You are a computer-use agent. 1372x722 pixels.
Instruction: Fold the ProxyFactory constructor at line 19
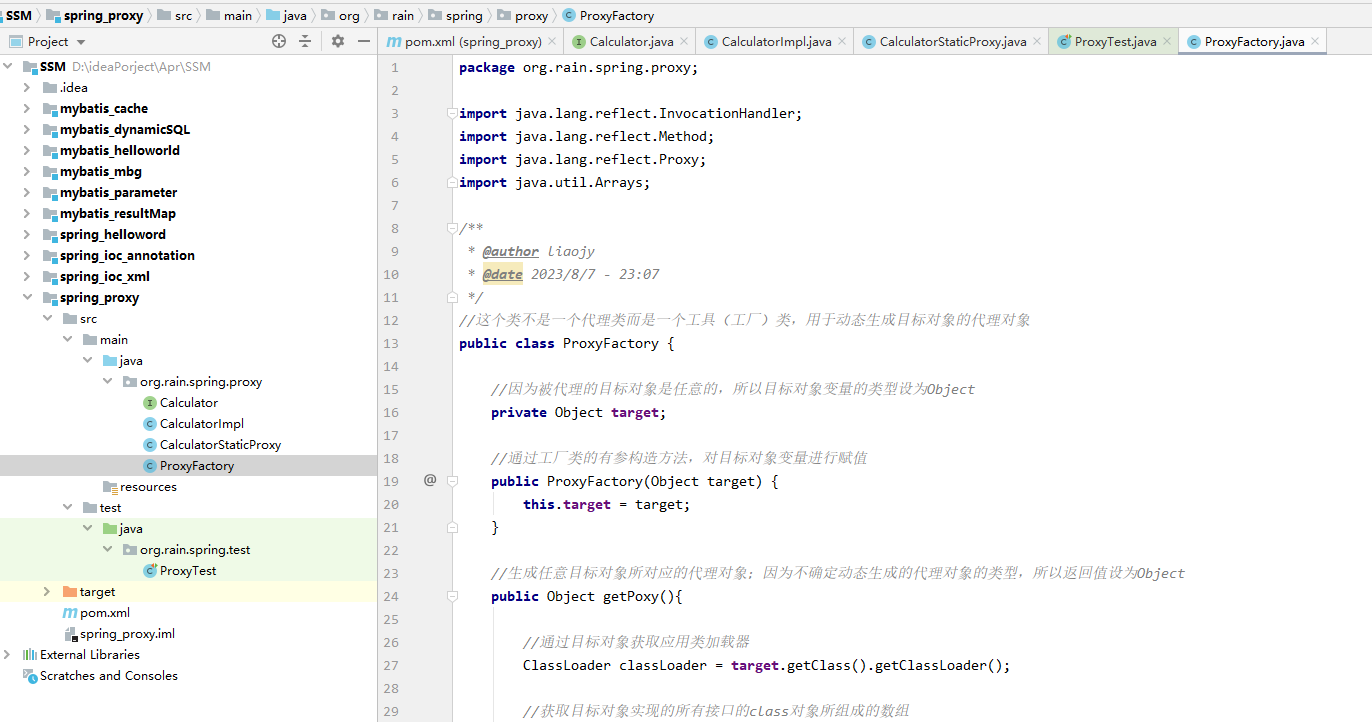click(452, 481)
